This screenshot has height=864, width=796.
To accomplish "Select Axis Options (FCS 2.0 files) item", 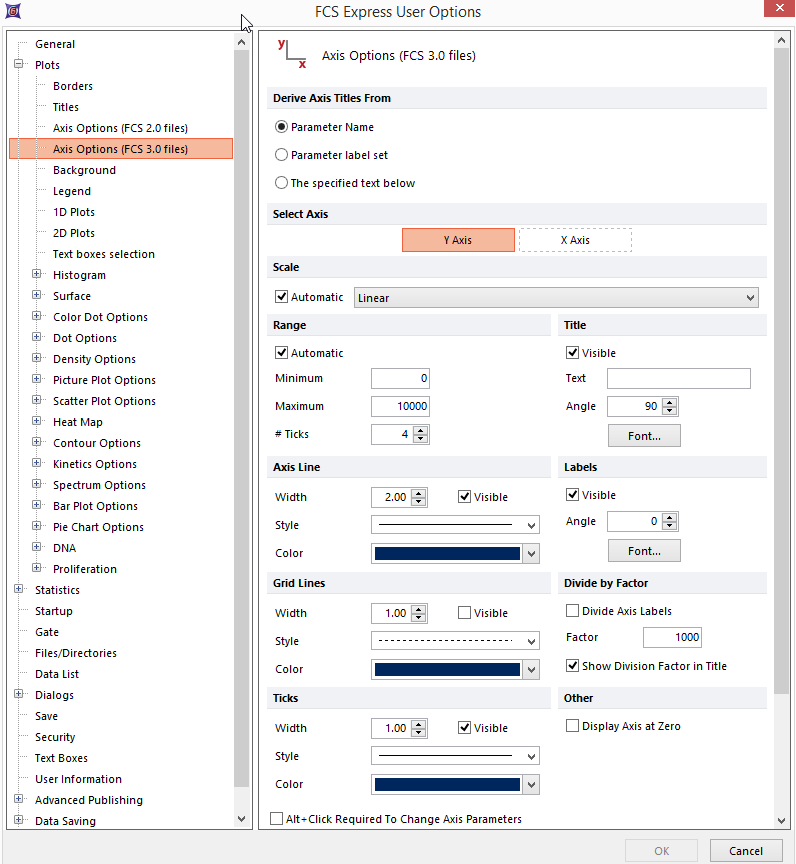I will point(120,128).
